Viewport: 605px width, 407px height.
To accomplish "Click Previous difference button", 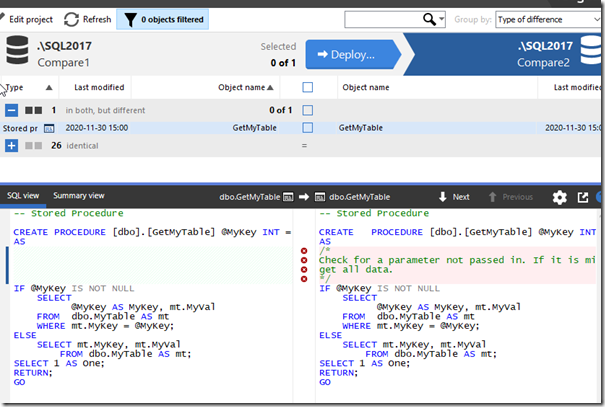I will tap(511, 197).
